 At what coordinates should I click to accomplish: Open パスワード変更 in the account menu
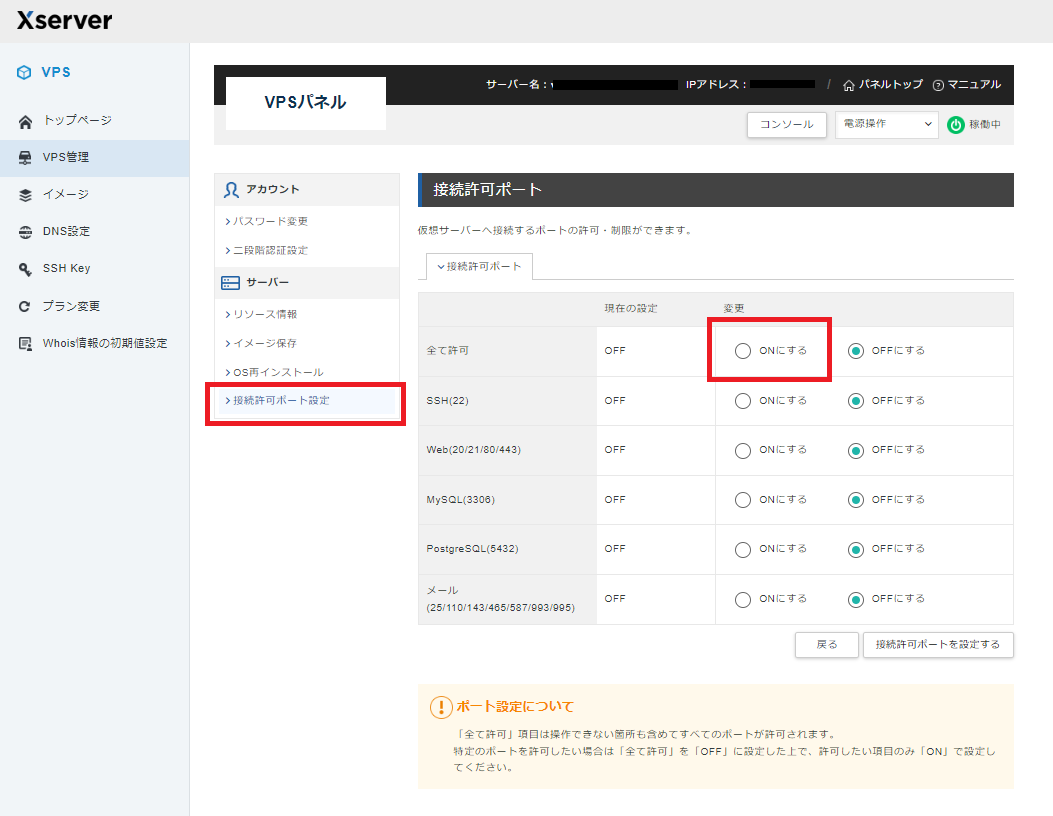(x=270, y=221)
